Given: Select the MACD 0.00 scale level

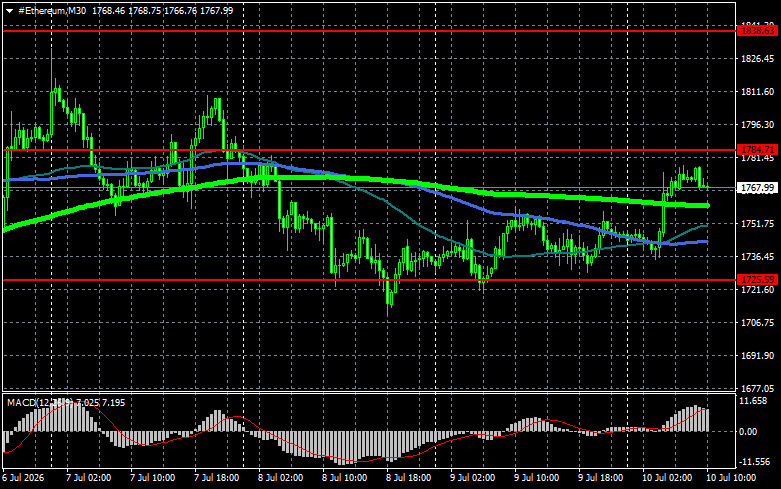Looking at the screenshot, I should [748, 432].
